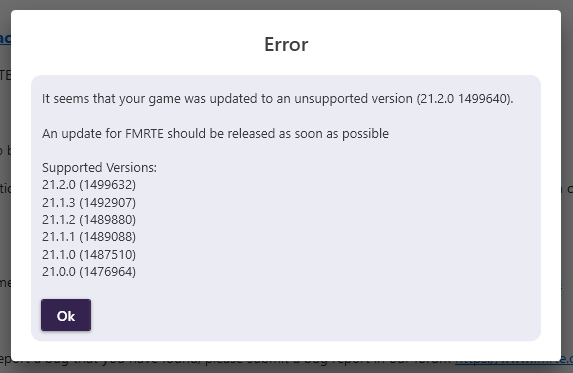
Task: Dismiss the error with the Ok button
Action: 66,315
